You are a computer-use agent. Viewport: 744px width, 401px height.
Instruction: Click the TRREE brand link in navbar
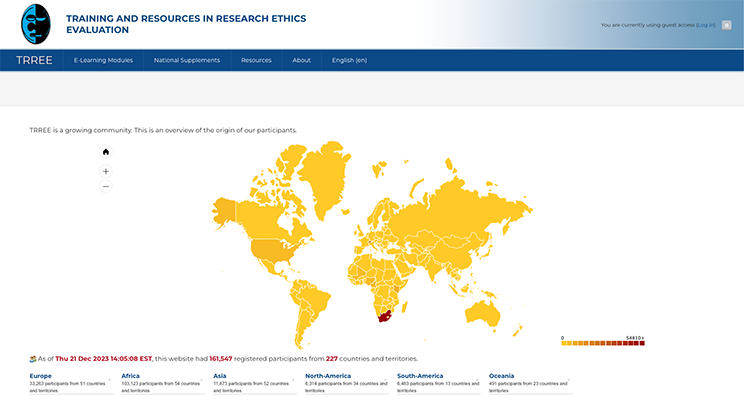(34, 60)
